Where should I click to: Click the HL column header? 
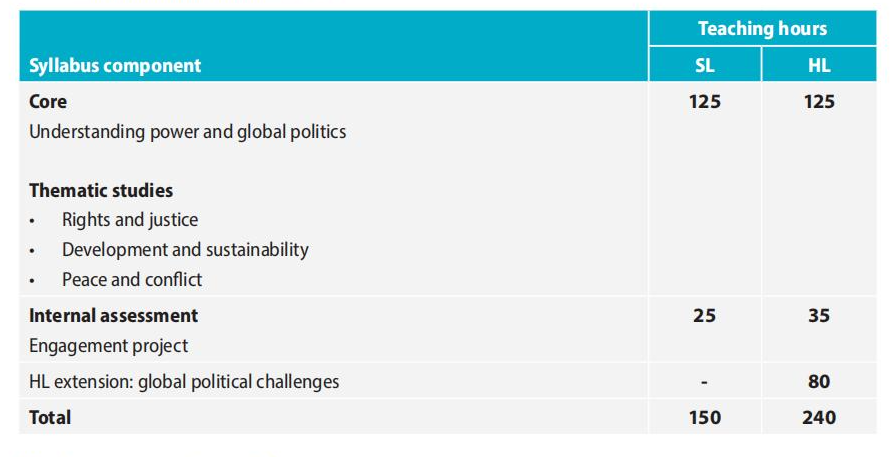(819, 67)
